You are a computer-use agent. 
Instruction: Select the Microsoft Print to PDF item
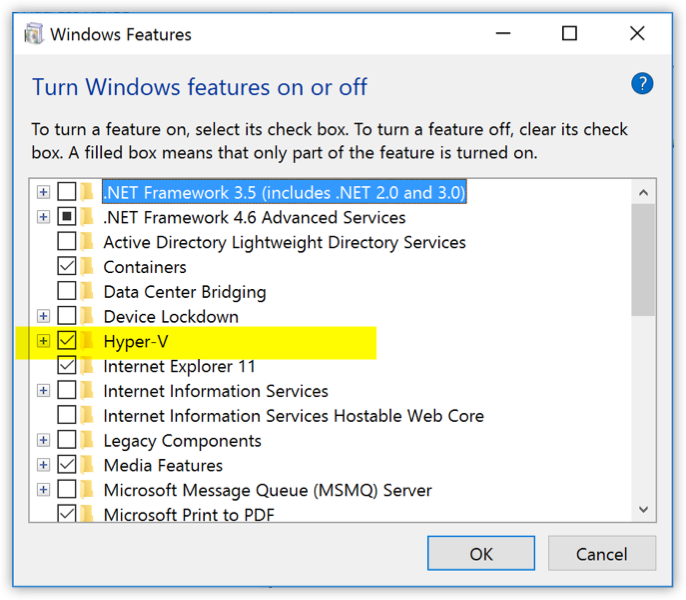point(189,515)
